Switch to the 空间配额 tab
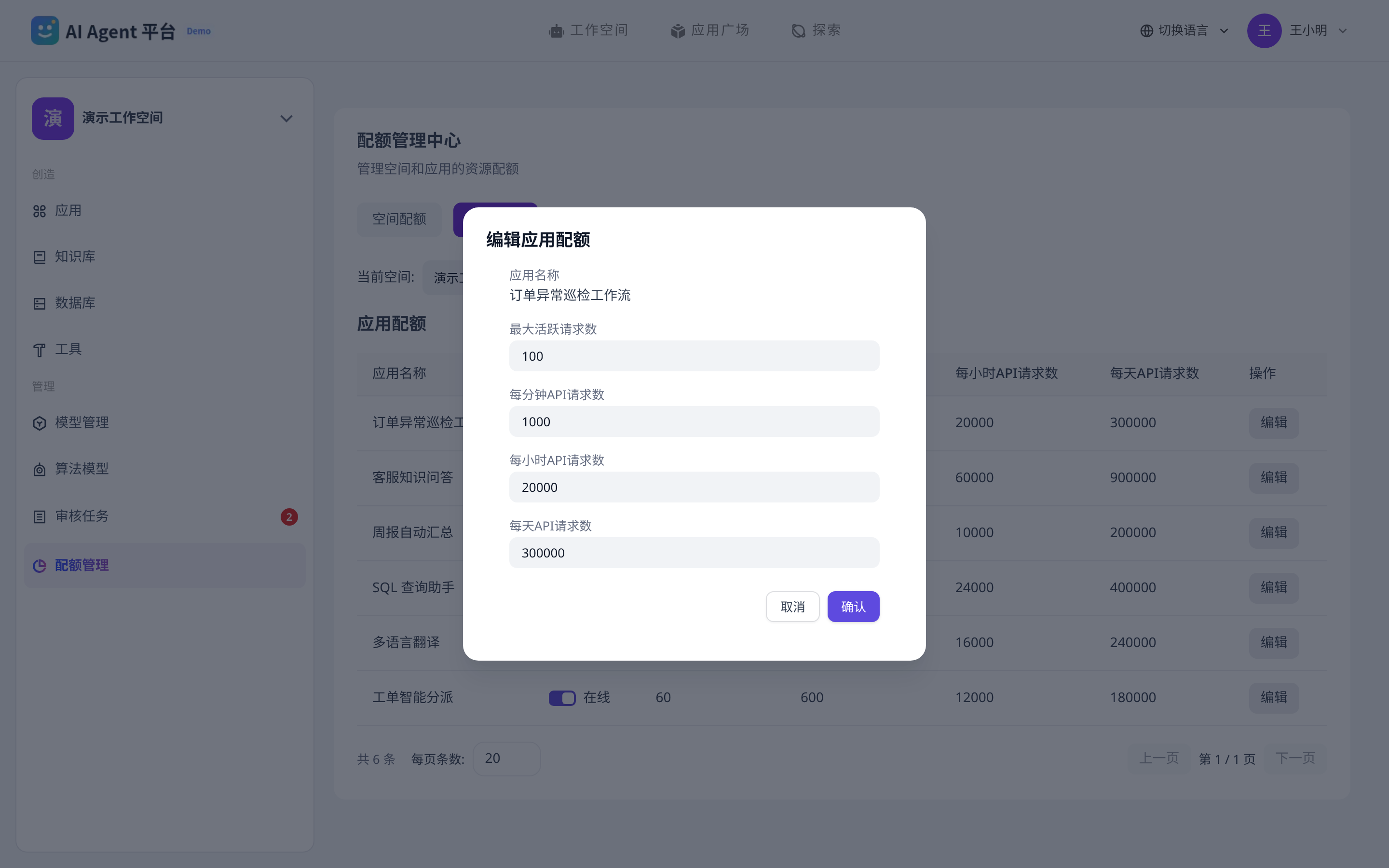This screenshot has width=1389, height=868. [x=399, y=219]
